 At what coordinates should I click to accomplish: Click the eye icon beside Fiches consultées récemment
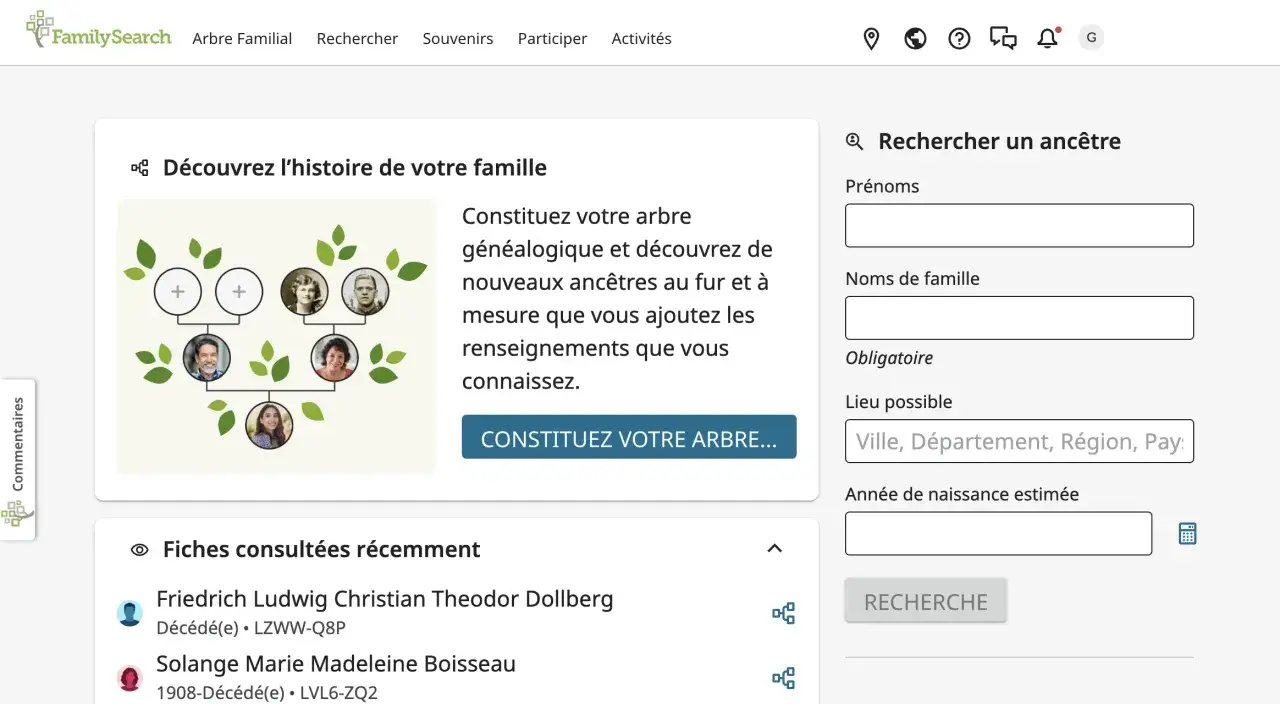click(x=140, y=550)
